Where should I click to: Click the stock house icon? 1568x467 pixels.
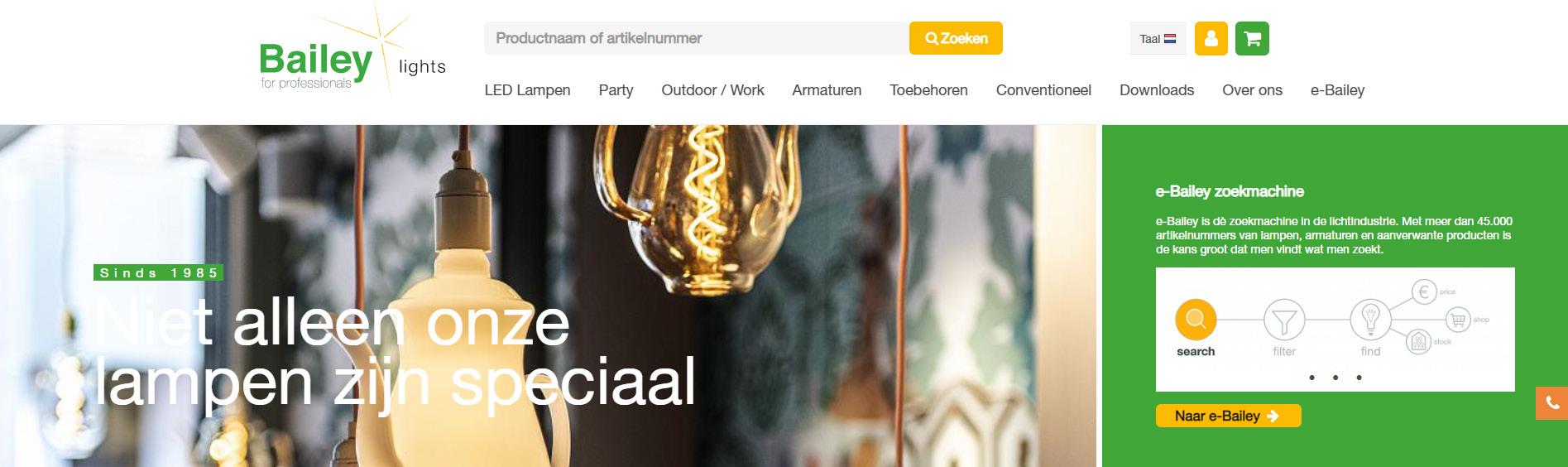(x=1420, y=340)
